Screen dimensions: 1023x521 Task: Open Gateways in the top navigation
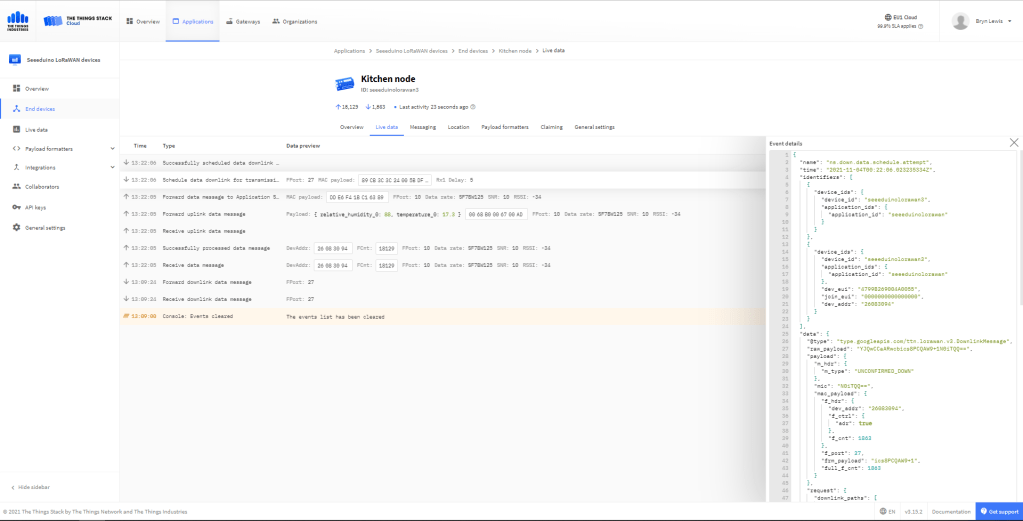(x=242, y=21)
